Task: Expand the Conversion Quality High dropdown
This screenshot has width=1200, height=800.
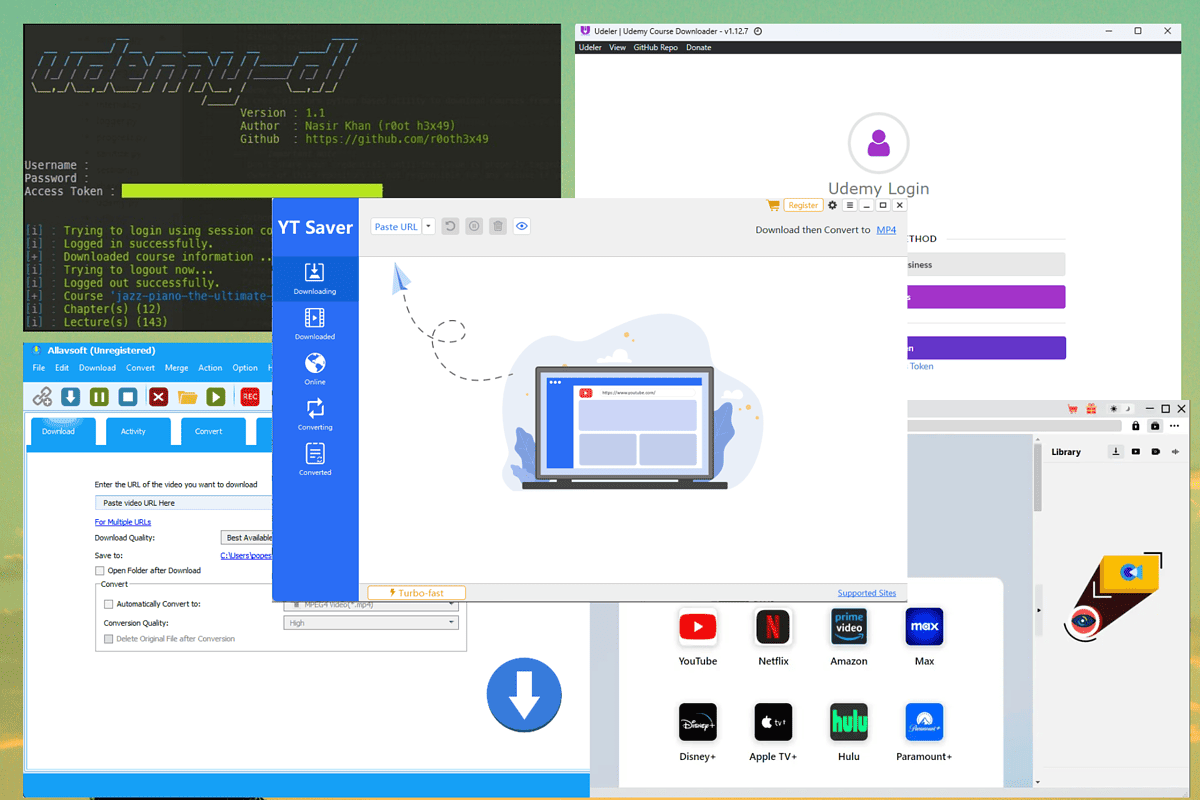Action: pos(370,621)
